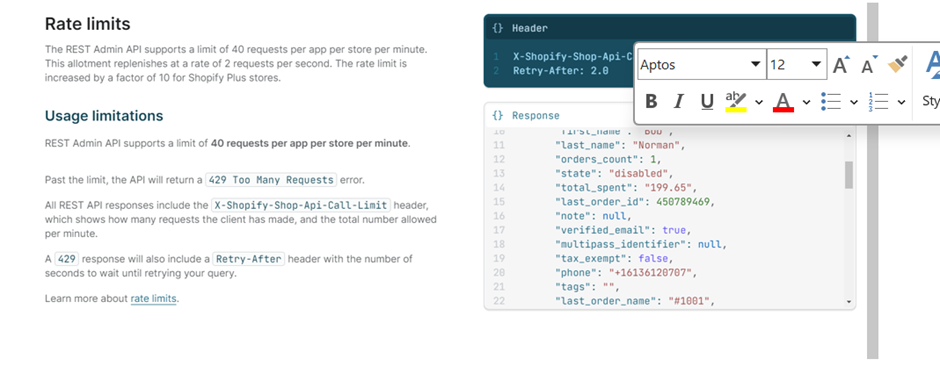This screenshot has height=381, width=940.
Task: Click the Response panel scrollbar thumb
Action: pyautogui.click(x=848, y=174)
